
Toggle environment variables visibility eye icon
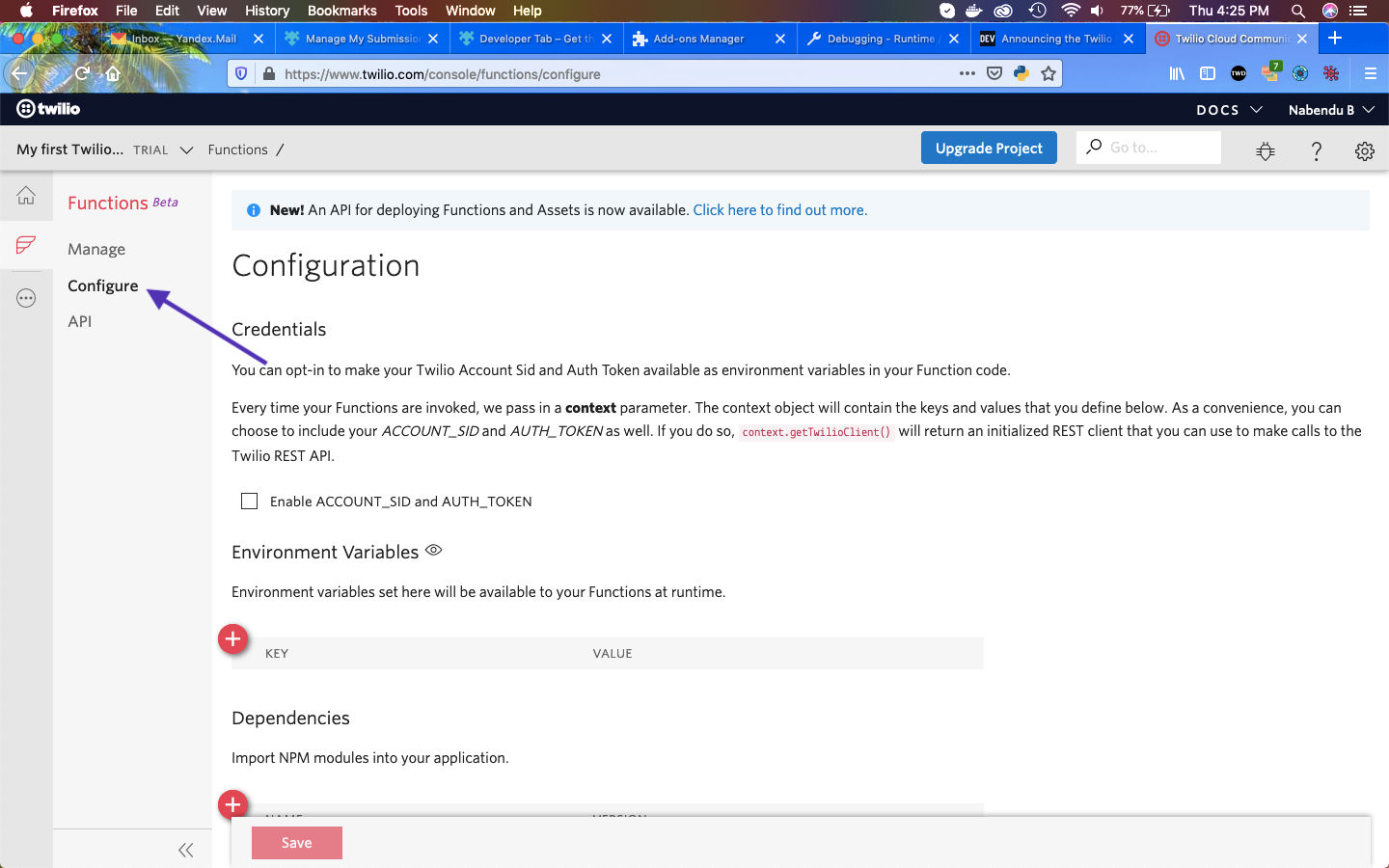[434, 550]
